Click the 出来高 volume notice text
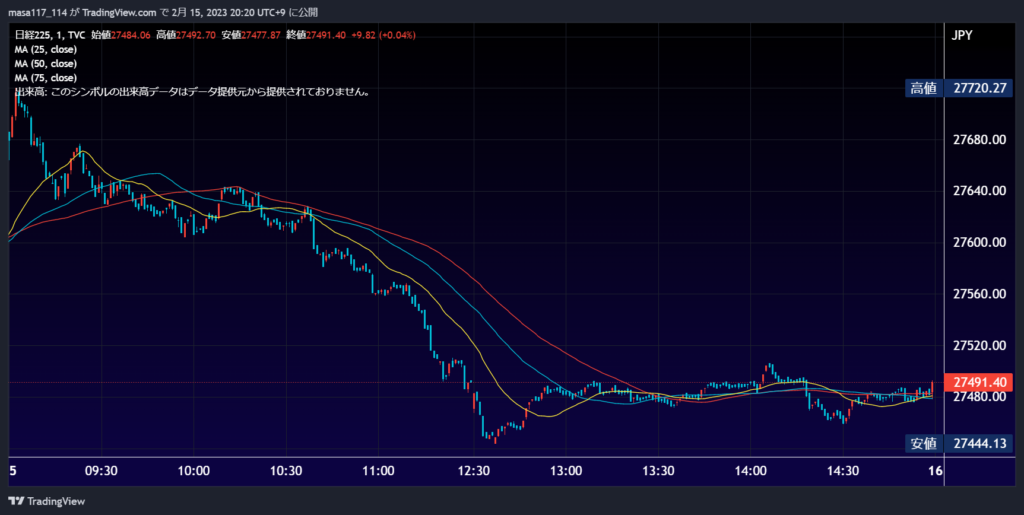Screen dimensions: 1024x515 (193, 92)
